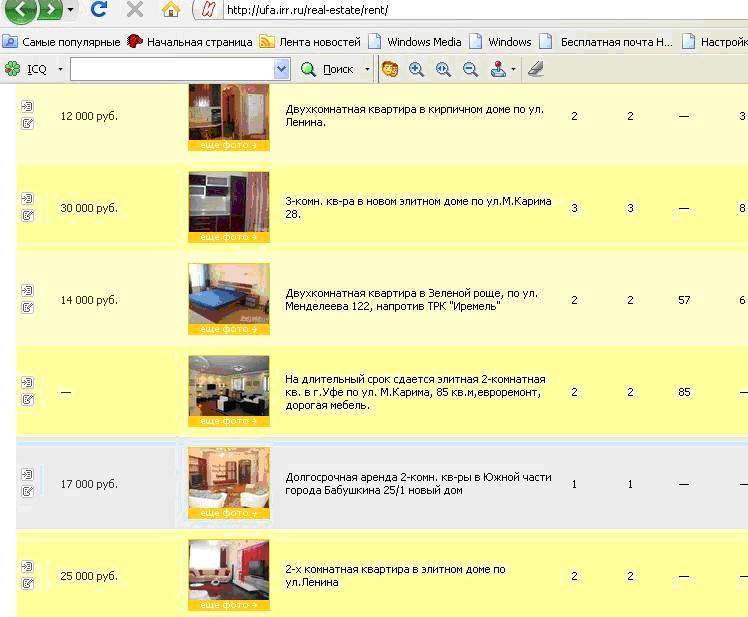
Task: Expand the ICQ search field dropdown
Action: tap(281, 69)
